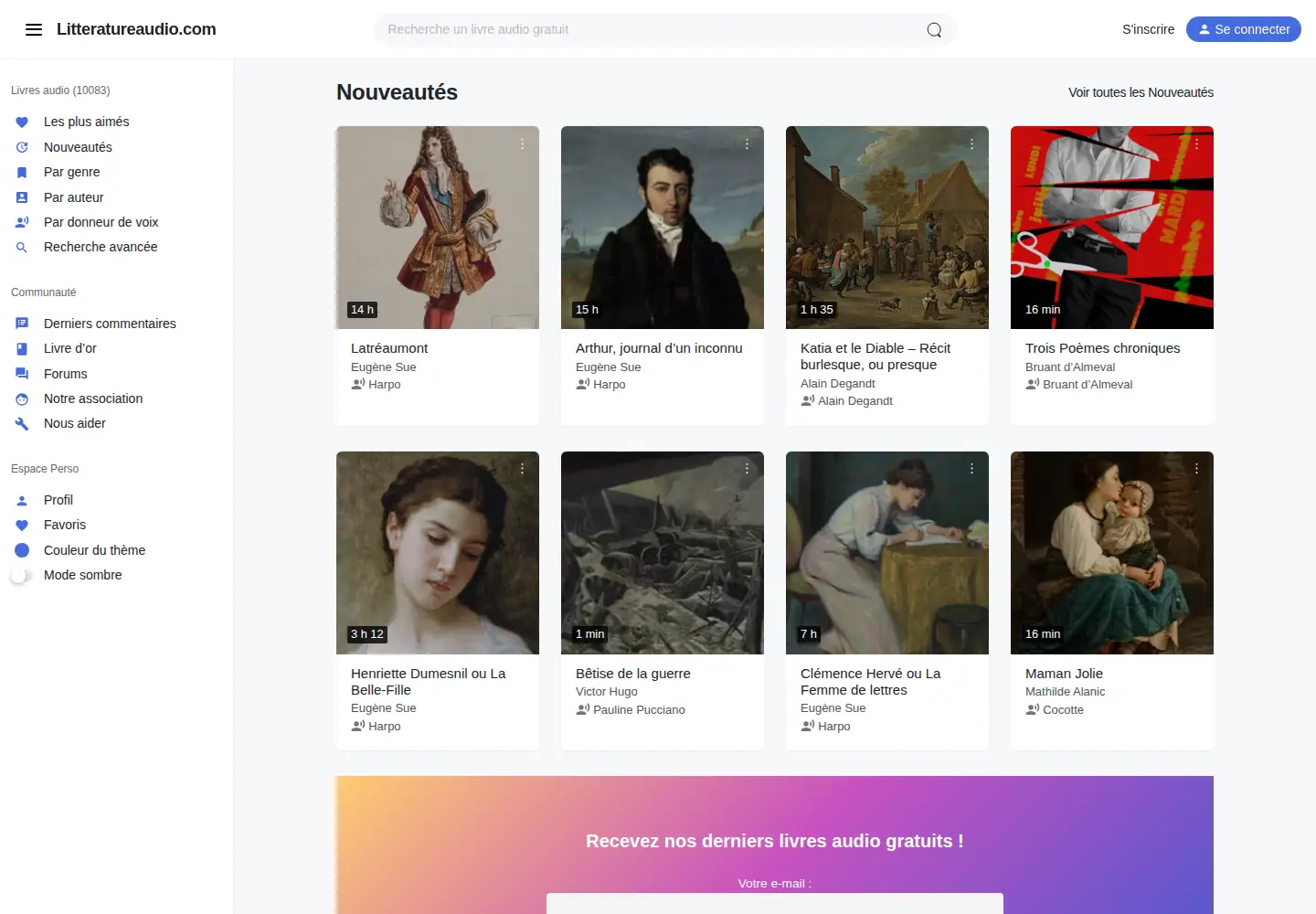Image resolution: width=1316 pixels, height=914 pixels.
Task: Click the wrench icon beside Nous aider
Action: 22,423
